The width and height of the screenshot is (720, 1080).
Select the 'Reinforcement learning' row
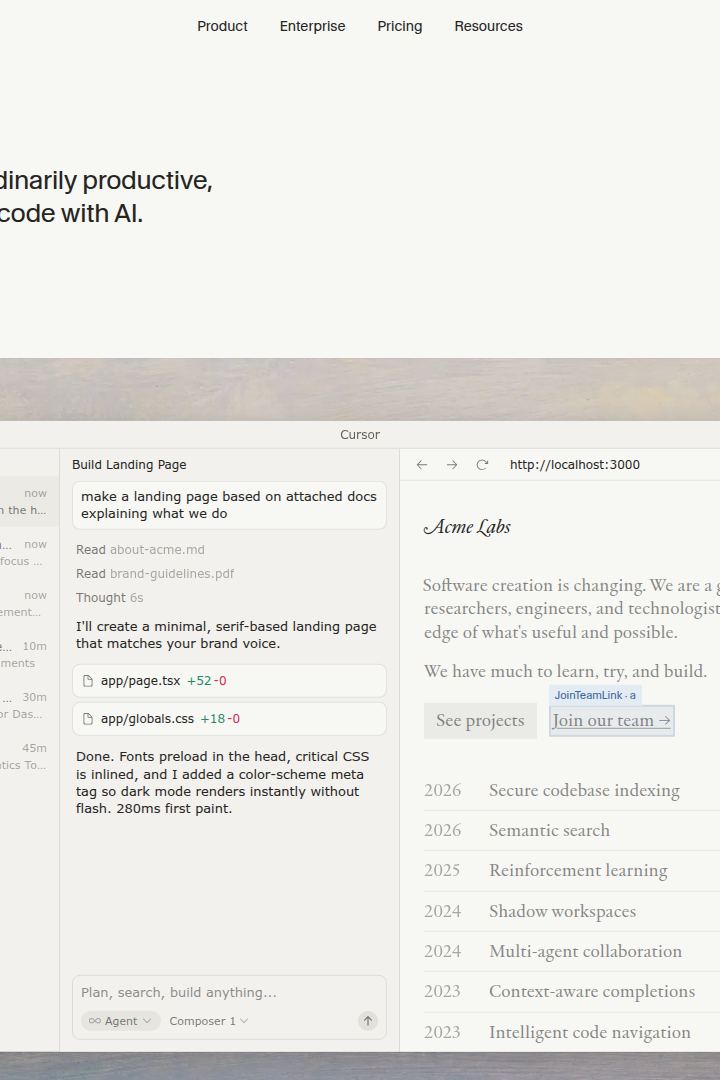pos(572,870)
